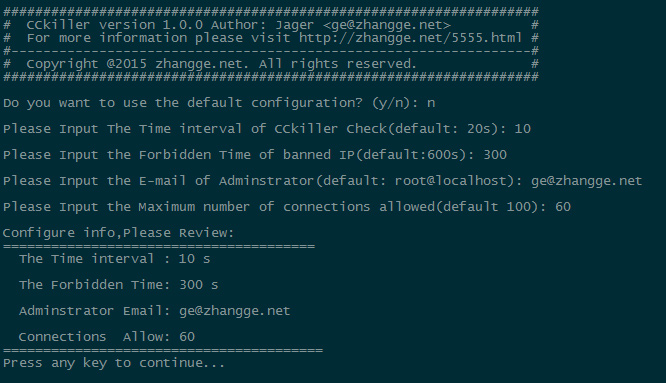Viewport: 666px width, 383px height.
Task: Click the maximum connections value 60
Action: [563, 207]
